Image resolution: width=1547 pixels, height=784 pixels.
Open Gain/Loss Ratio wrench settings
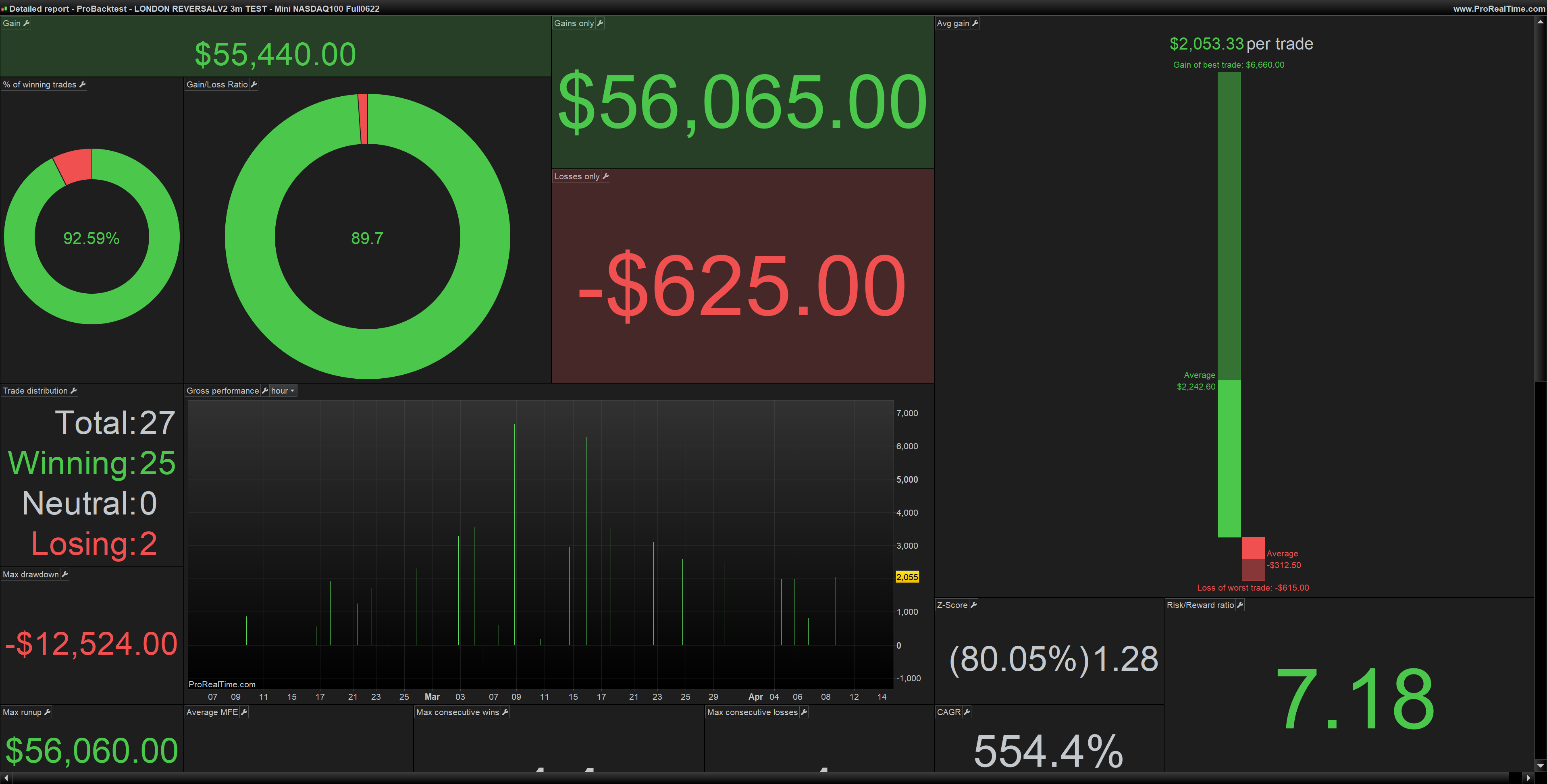click(x=254, y=85)
